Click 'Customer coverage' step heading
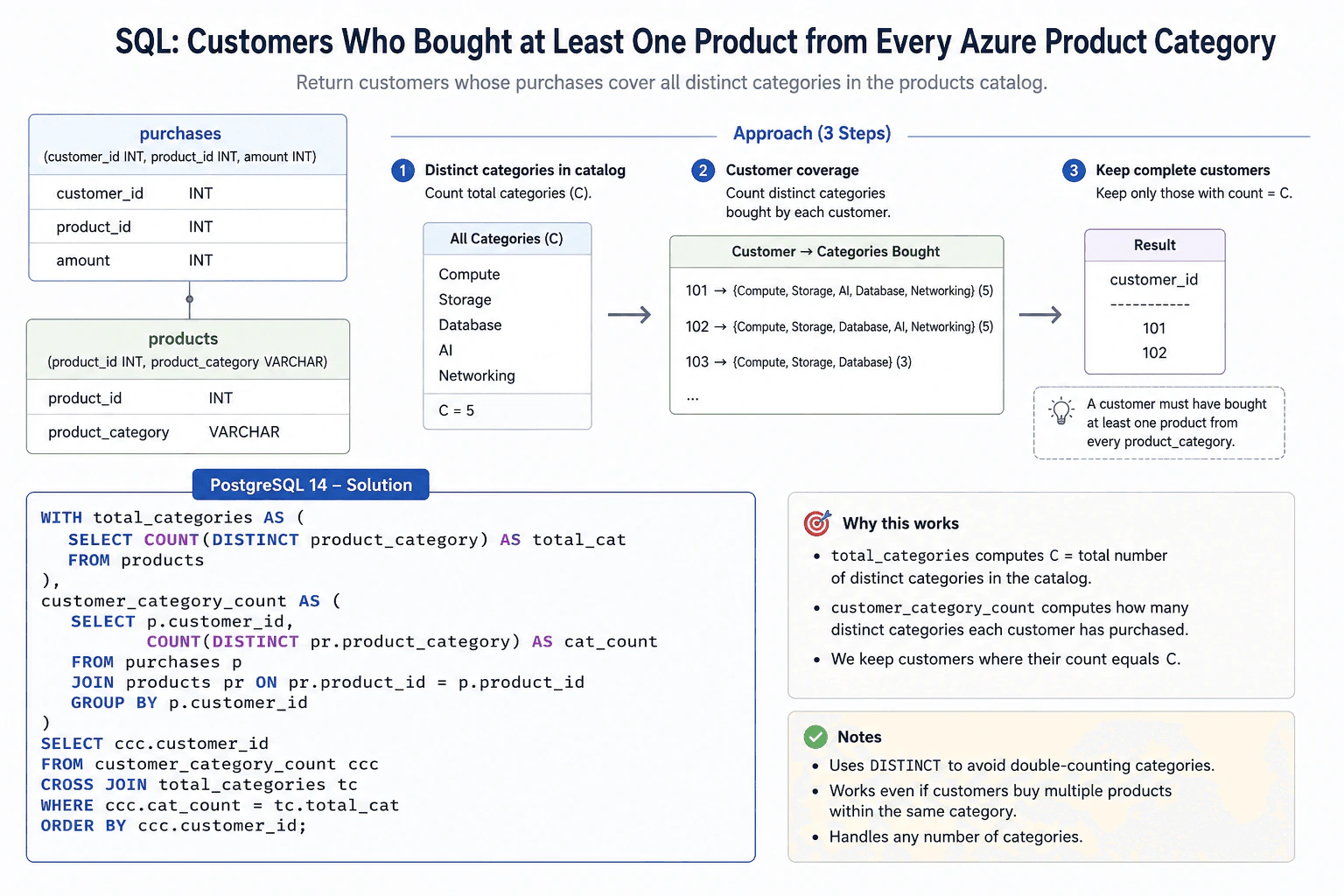 pyautogui.click(x=792, y=170)
